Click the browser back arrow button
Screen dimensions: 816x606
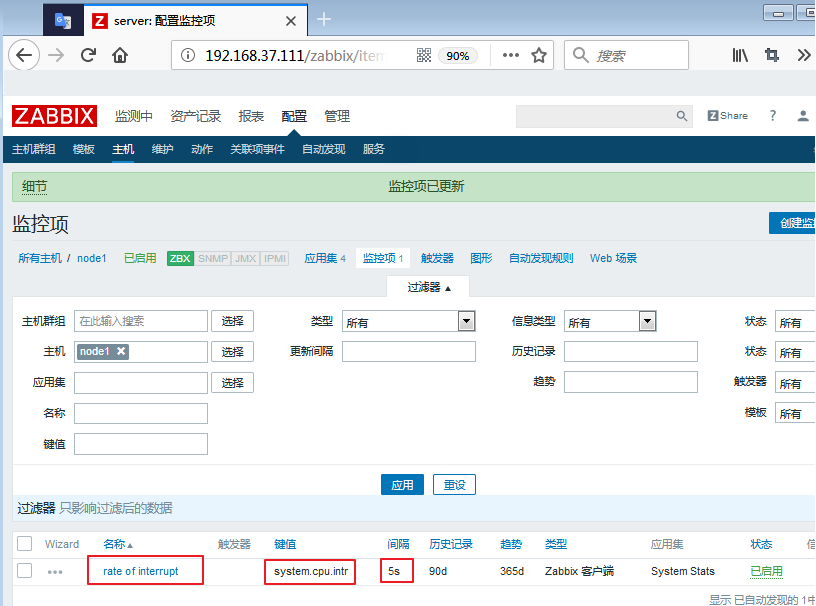point(24,56)
